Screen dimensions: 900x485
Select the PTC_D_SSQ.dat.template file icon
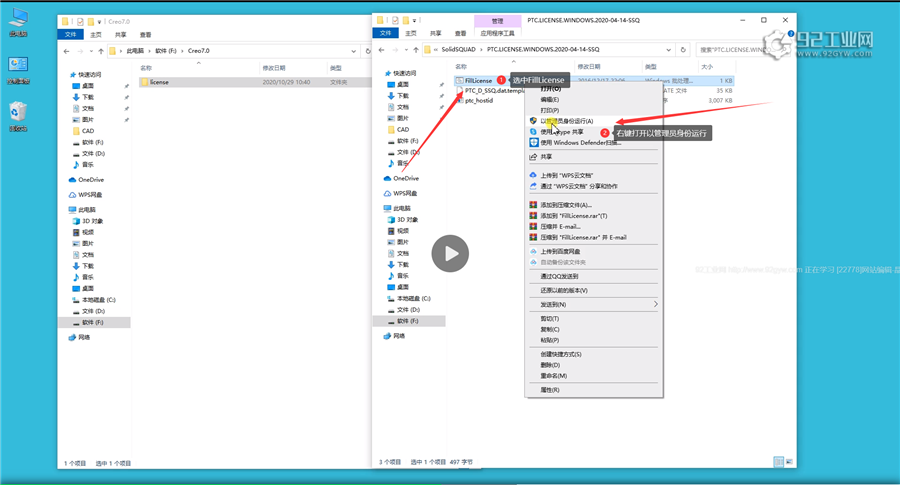(459, 91)
